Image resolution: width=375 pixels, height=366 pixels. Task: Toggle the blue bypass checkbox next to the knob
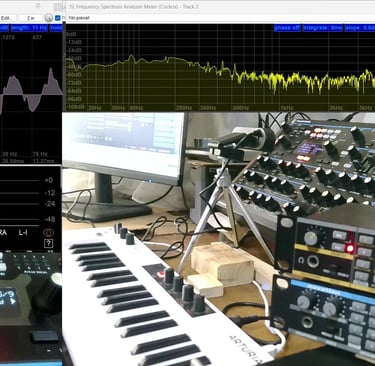click(58, 18)
